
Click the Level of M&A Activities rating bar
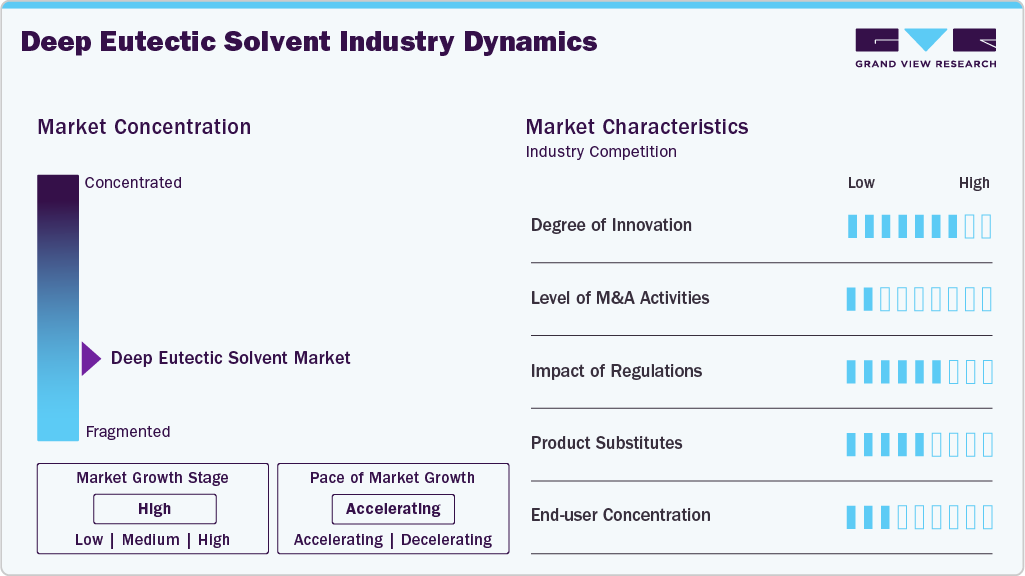click(919, 299)
